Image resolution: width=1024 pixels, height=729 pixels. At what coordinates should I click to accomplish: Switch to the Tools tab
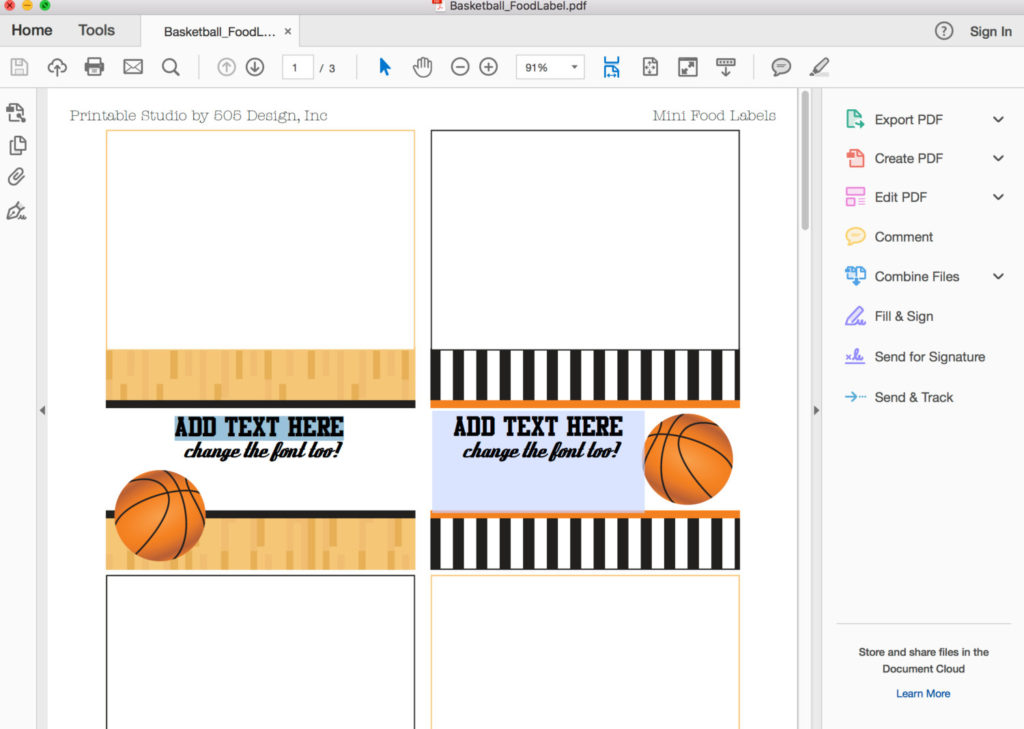click(96, 30)
